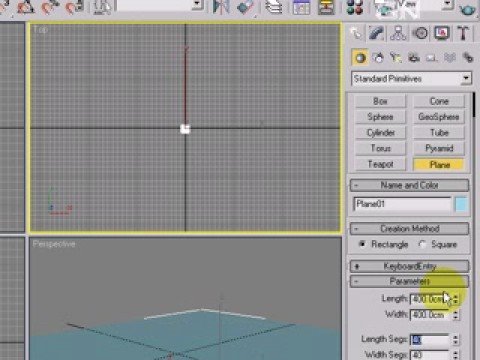
Task: Select the Square creation method
Action: (422, 244)
